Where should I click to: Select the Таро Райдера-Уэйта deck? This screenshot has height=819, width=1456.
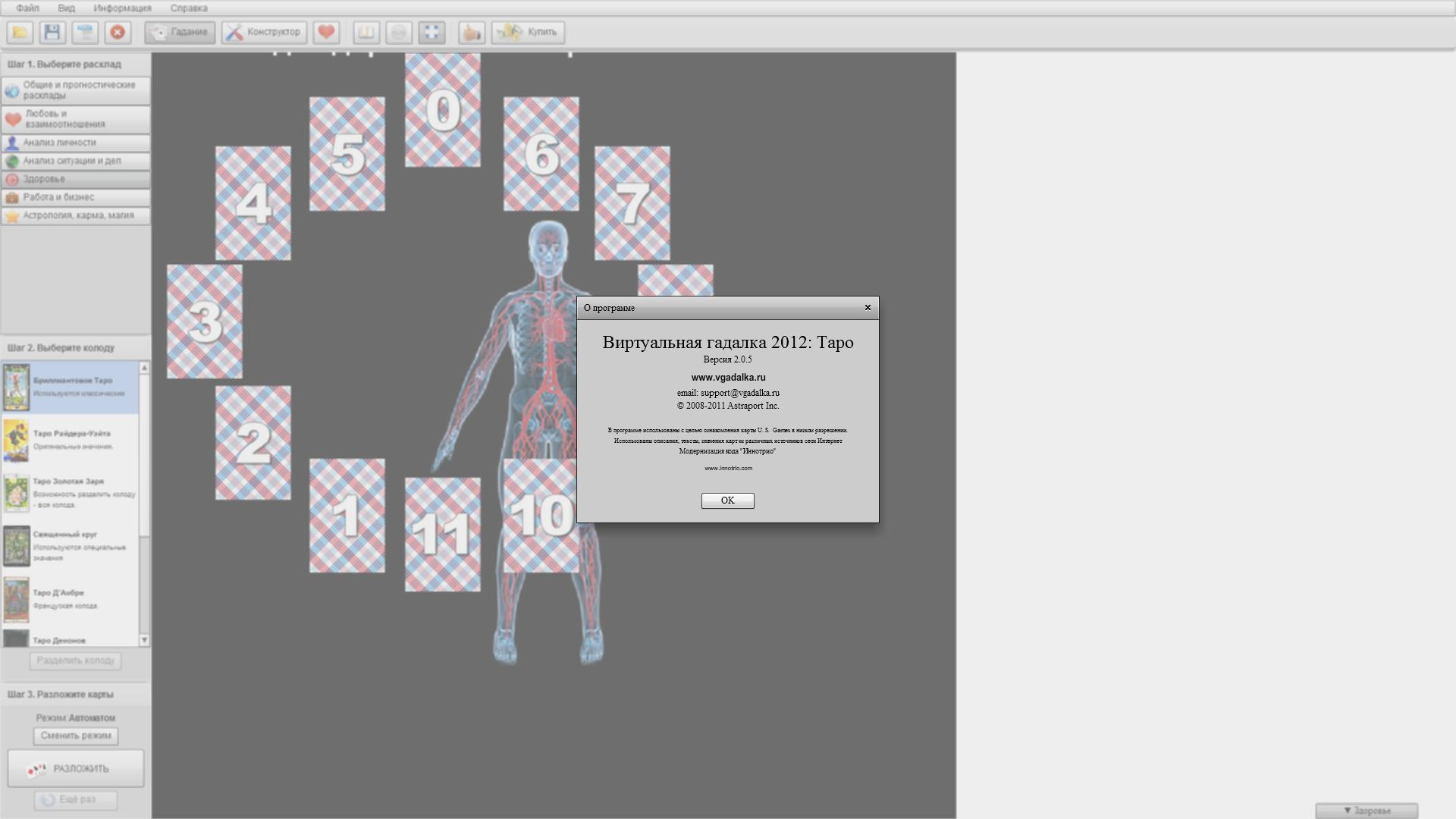70,440
